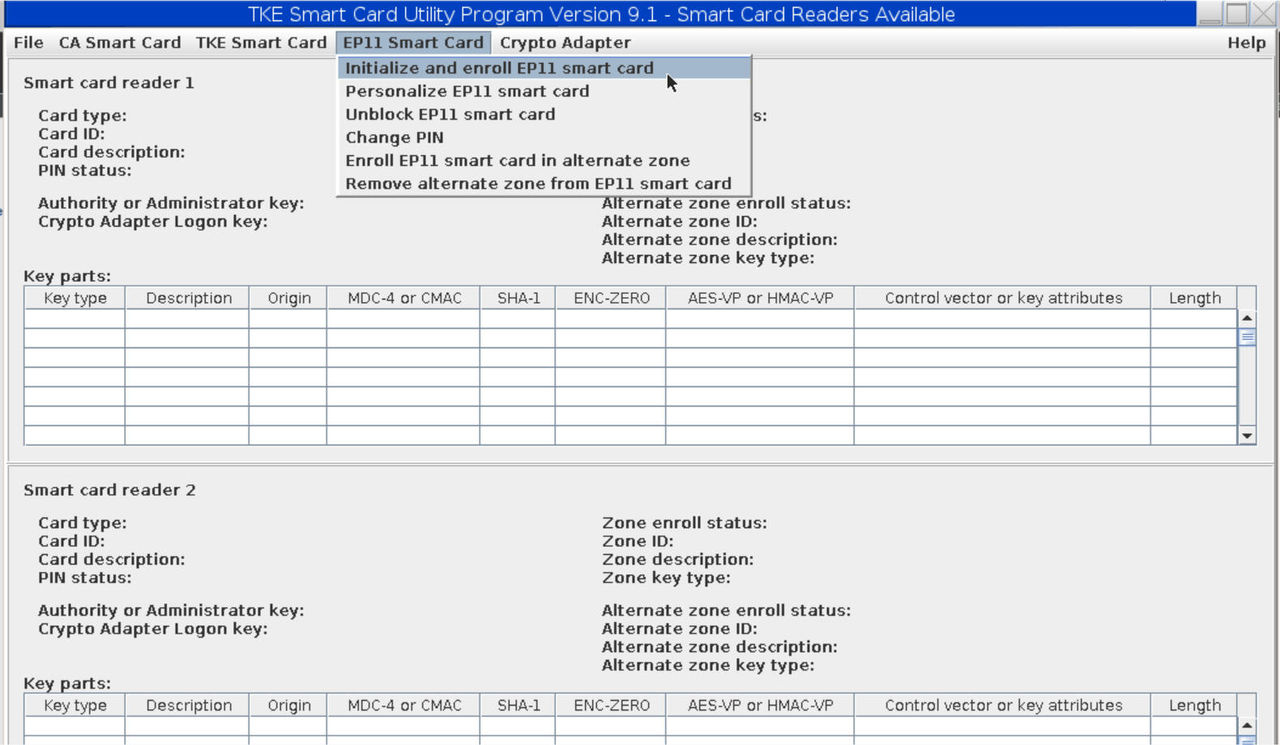Image resolution: width=1280 pixels, height=745 pixels.
Task: Click the 'Smart card reader 2' label
Action: tap(109, 490)
